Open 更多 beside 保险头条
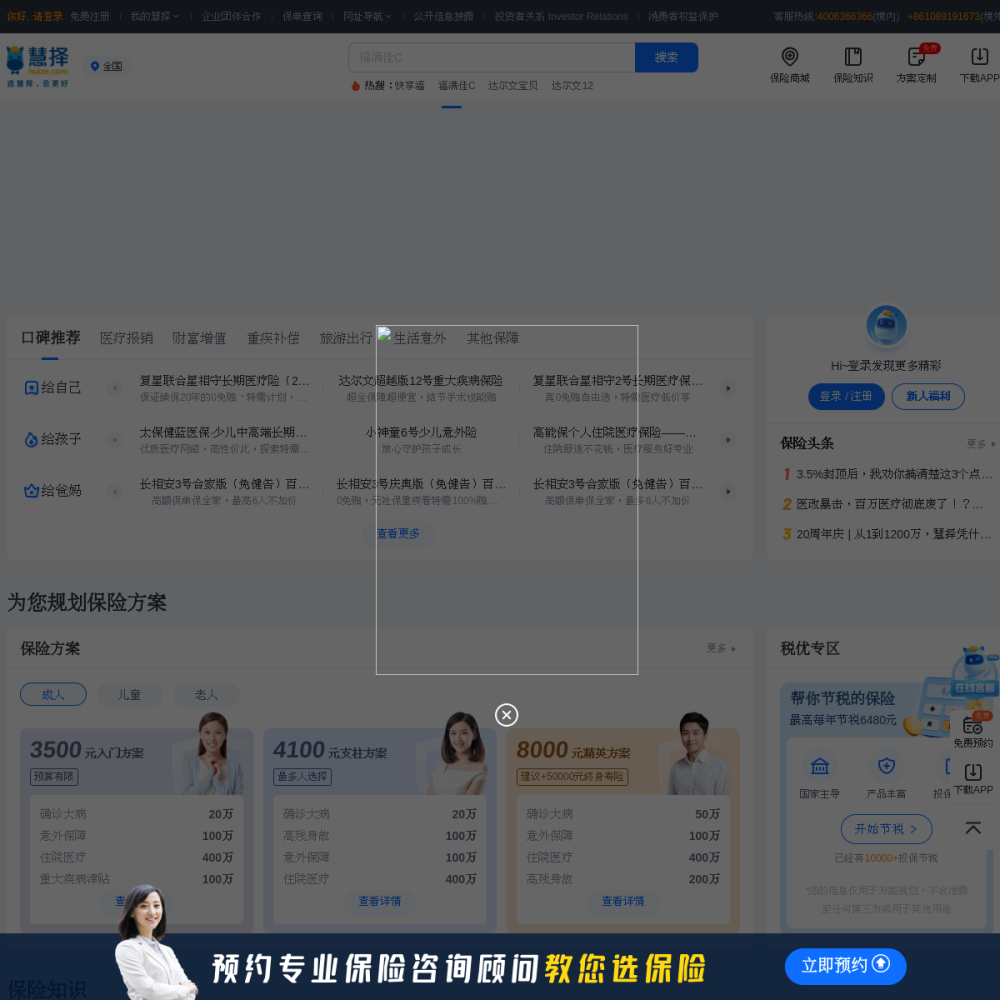Viewport: 1000px width, 1000px height. [980, 443]
